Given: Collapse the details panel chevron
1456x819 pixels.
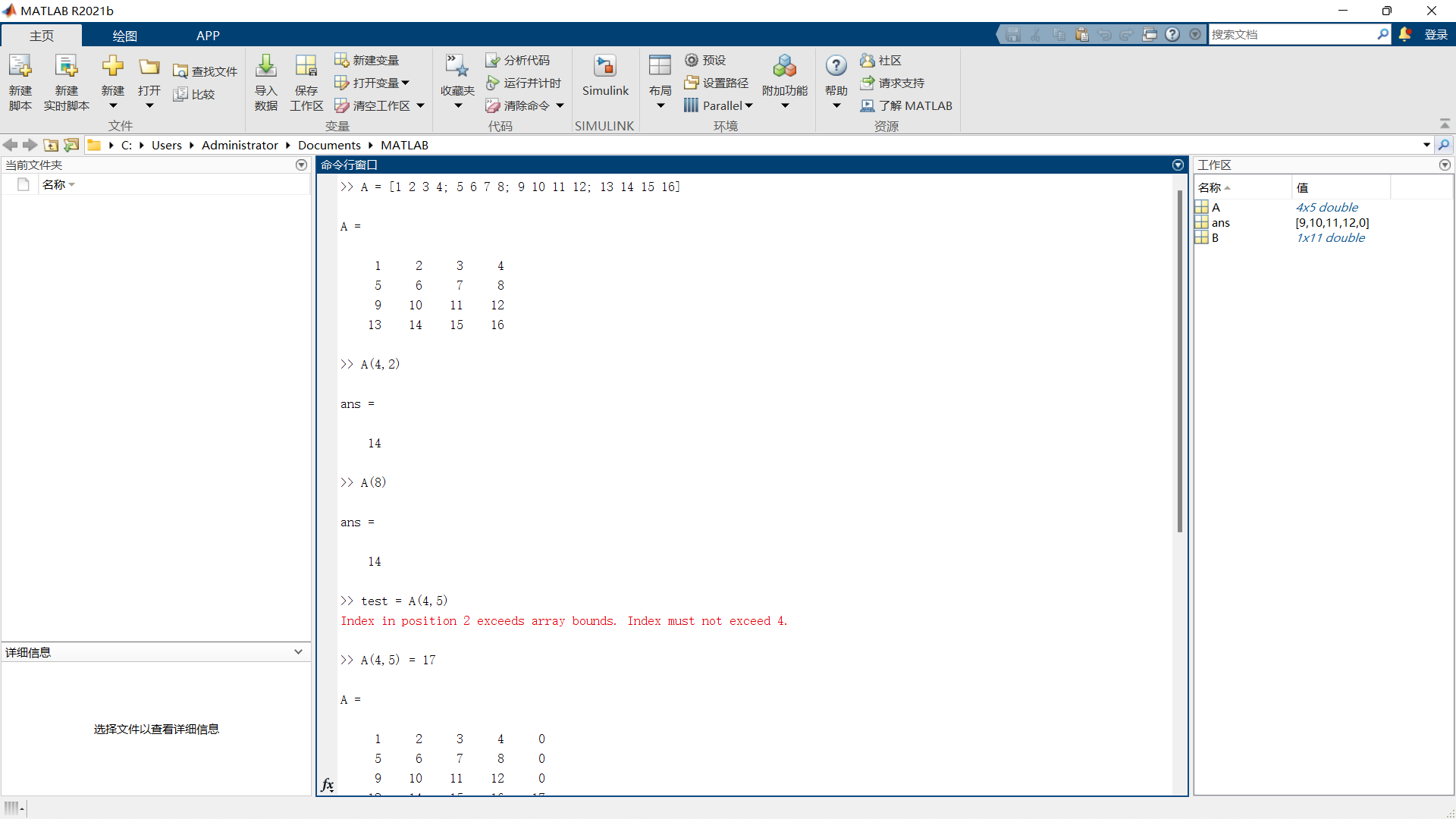Looking at the screenshot, I should tap(298, 652).
